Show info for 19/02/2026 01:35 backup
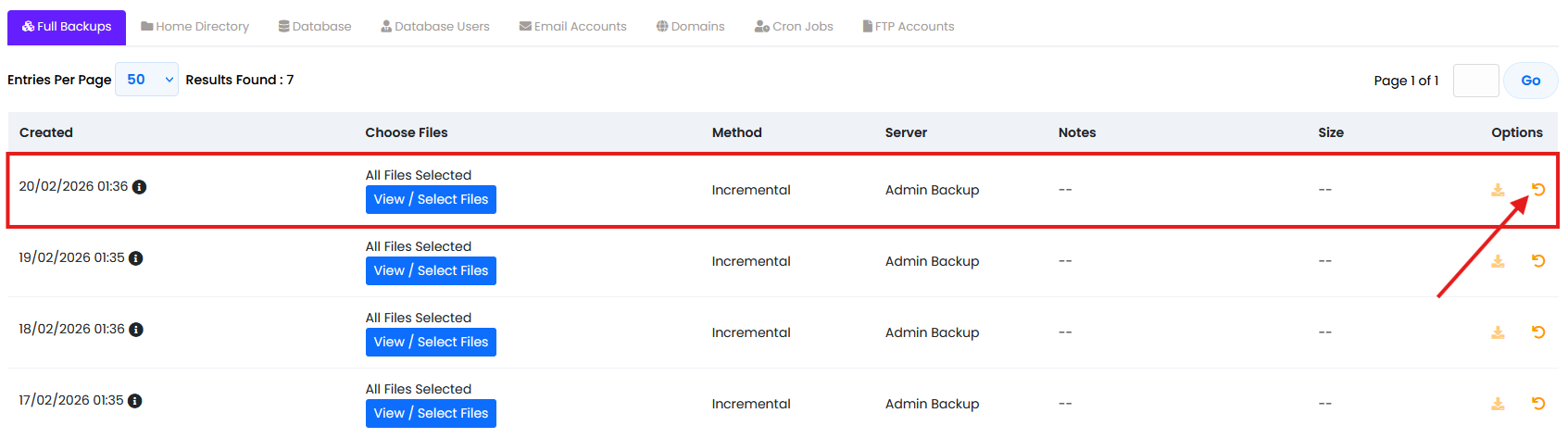This screenshot has height=438, width=1568. click(136, 258)
